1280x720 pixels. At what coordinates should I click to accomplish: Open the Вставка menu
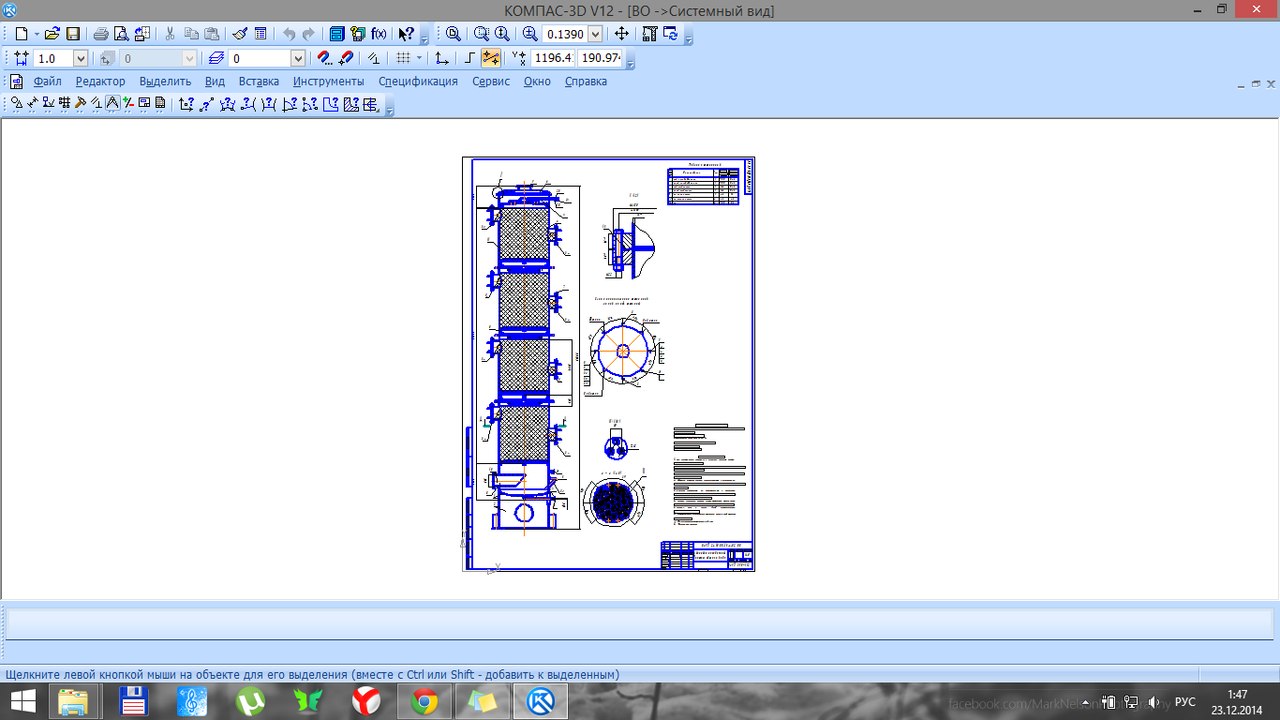click(259, 81)
